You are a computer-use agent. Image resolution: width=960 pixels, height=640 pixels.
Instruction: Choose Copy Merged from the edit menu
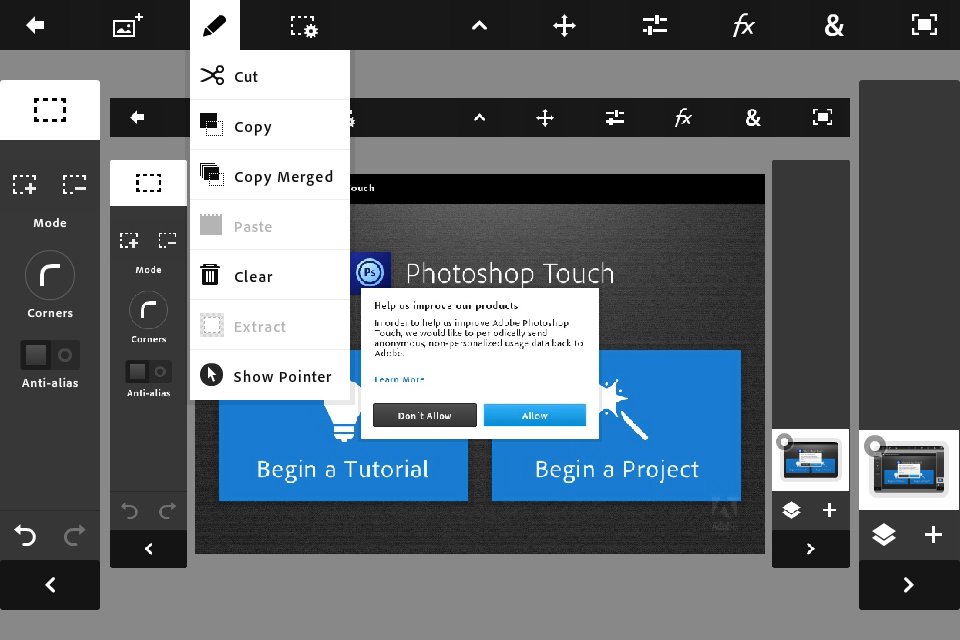click(270, 176)
